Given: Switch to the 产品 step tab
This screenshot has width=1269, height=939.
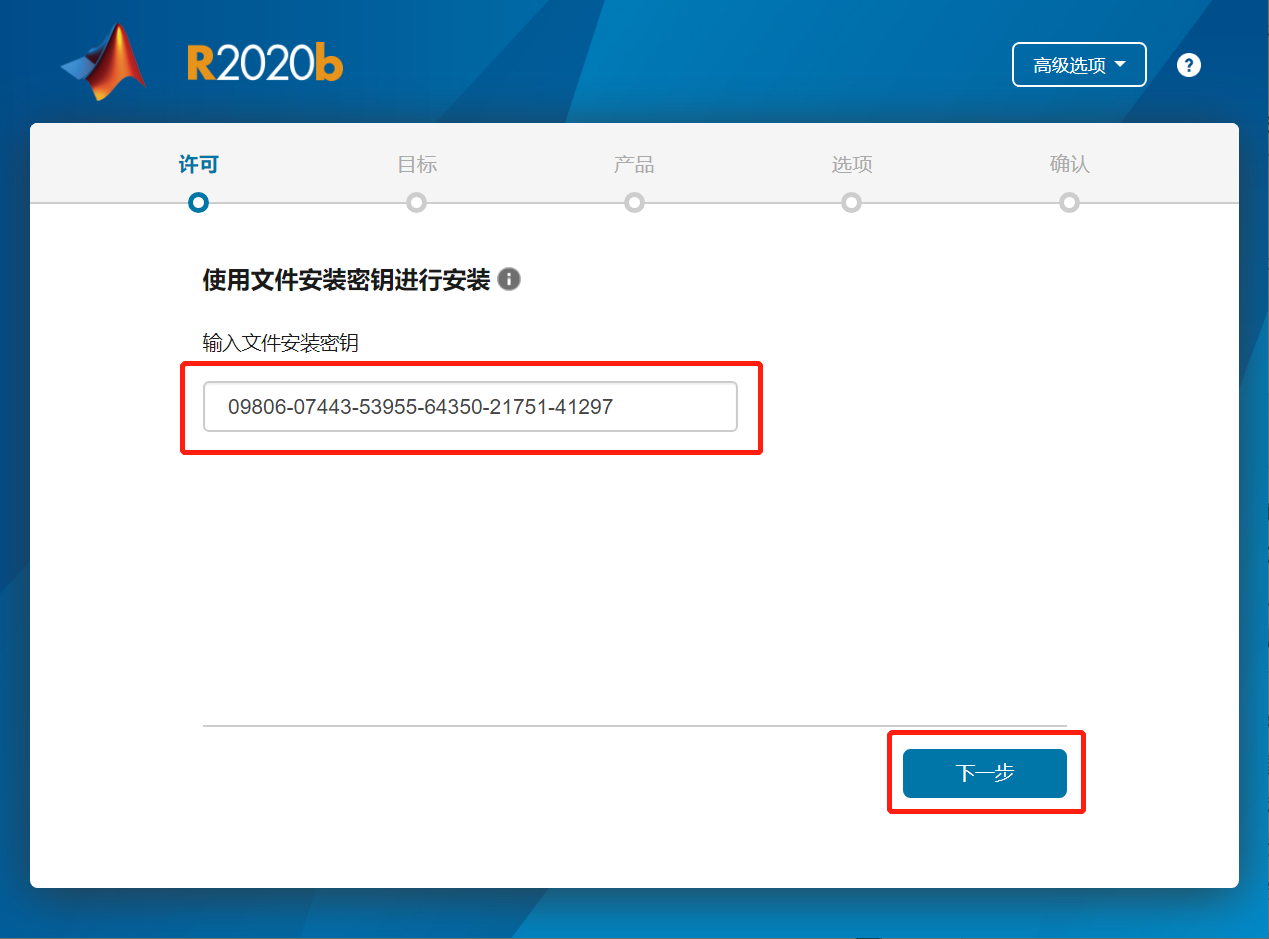Looking at the screenshot, I should (x=634, y=164).
